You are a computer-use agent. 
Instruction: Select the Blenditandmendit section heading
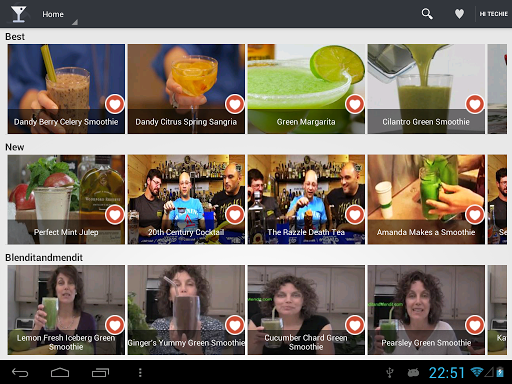(44, 257)
